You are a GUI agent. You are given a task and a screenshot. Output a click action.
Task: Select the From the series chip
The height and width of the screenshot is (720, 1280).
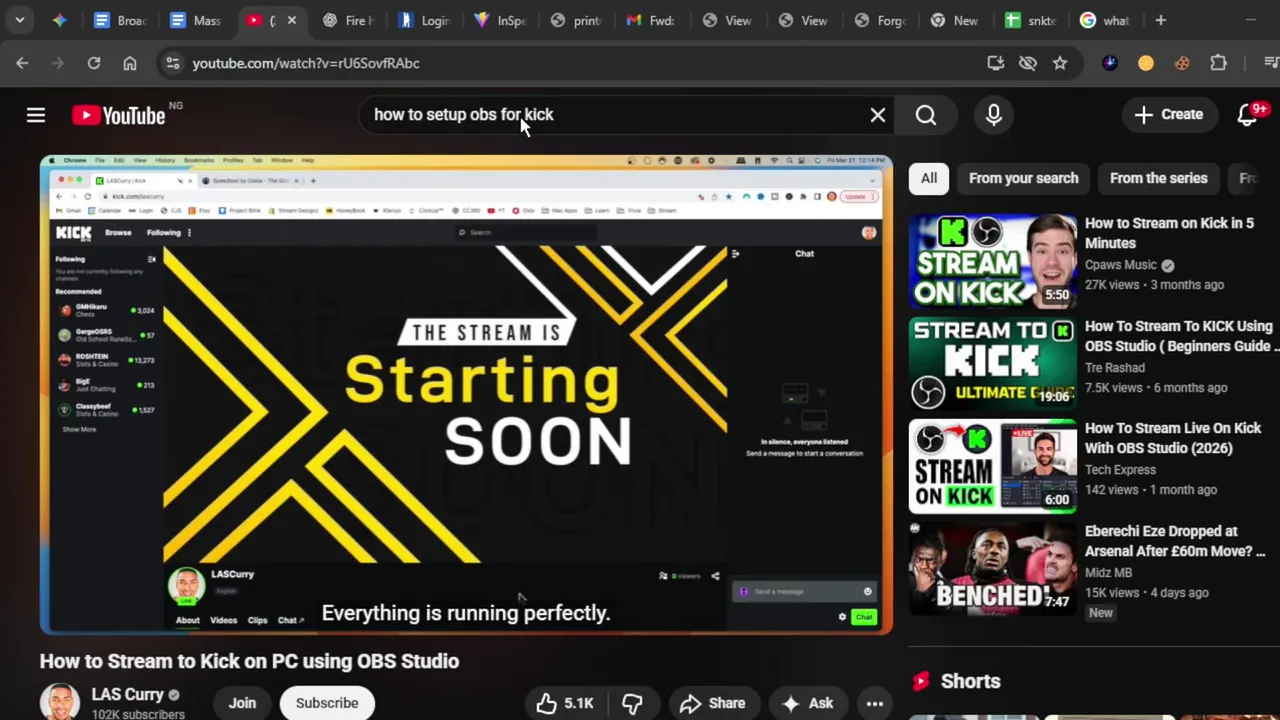click(x=1159, y=178)
